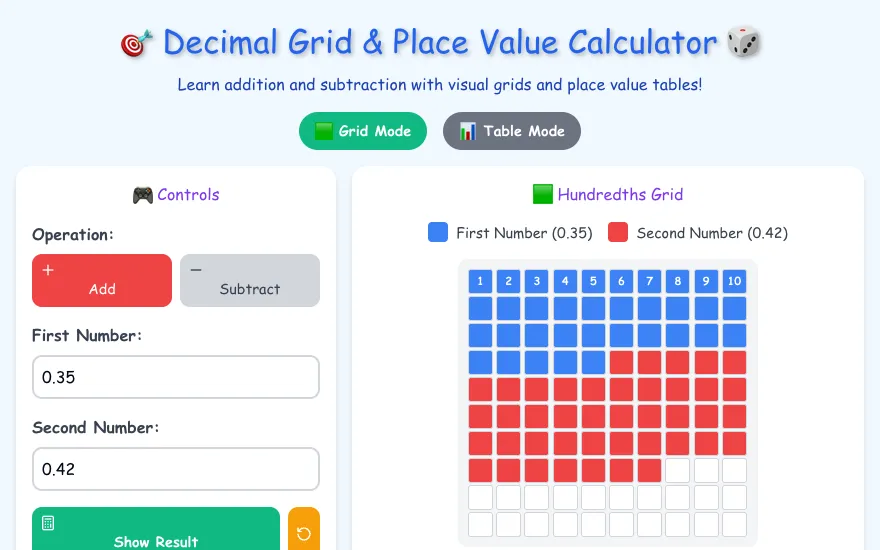The width and height of the screenshot is (880, 550).
Task: Click blue First Number legend swatch
Action: tap(438, 232)
